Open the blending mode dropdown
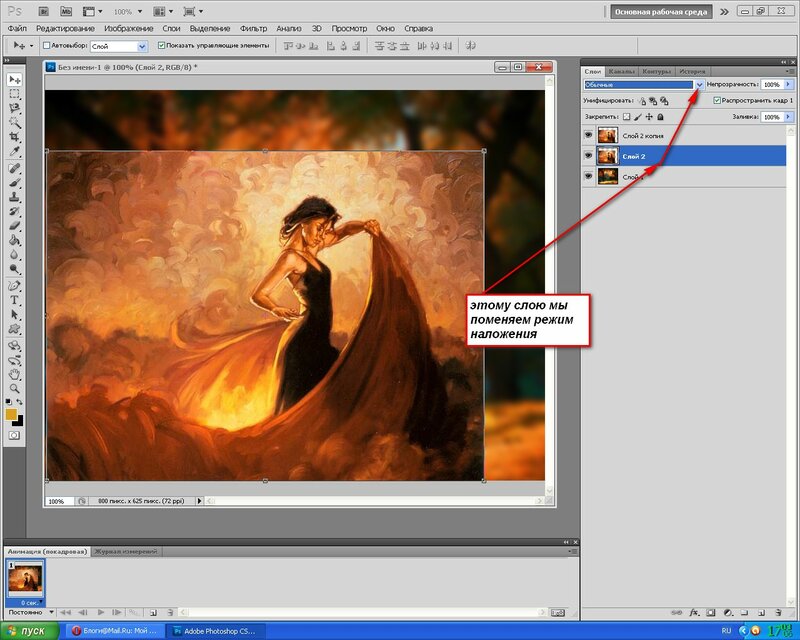The height and width of the screenshot is (640, 800). pyautogui.click(x=699, y=85)
